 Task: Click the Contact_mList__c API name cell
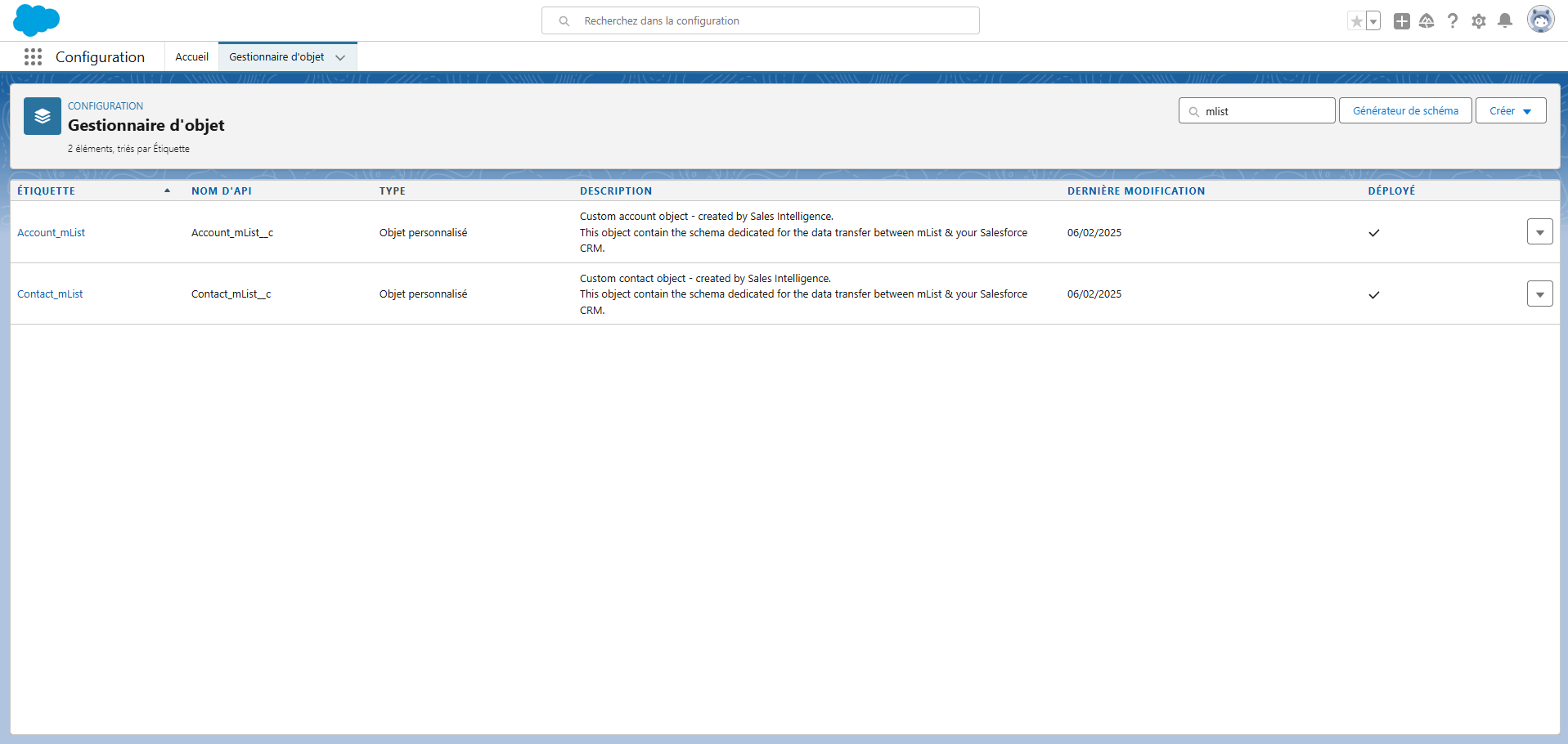coord(231,294)
